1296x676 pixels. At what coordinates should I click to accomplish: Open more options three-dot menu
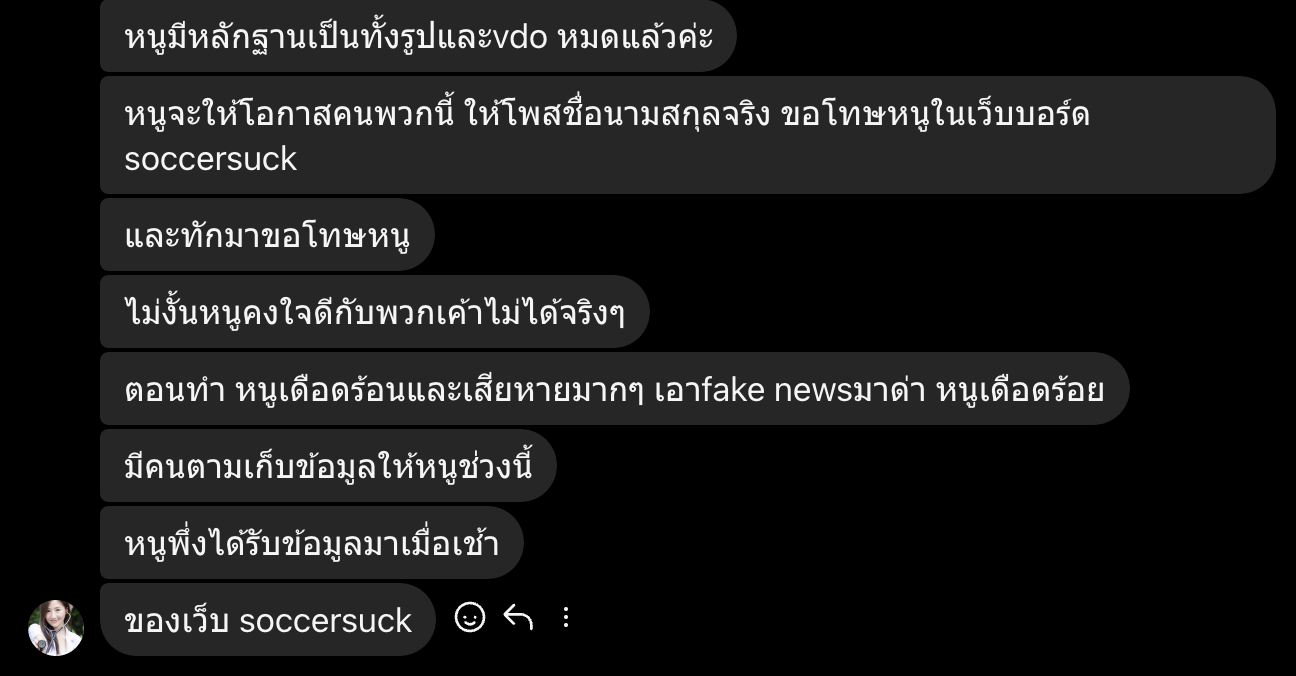pos(566,617)
